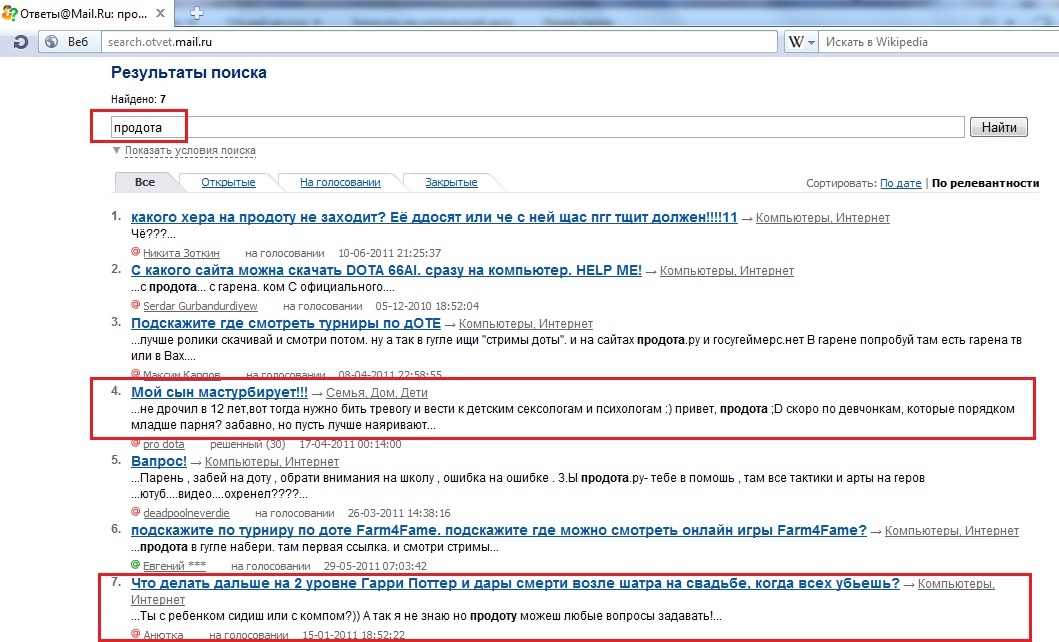This screenshot has width=1059, height=642.
Task: Open author profile Максим Карпов
Action: 175,375
